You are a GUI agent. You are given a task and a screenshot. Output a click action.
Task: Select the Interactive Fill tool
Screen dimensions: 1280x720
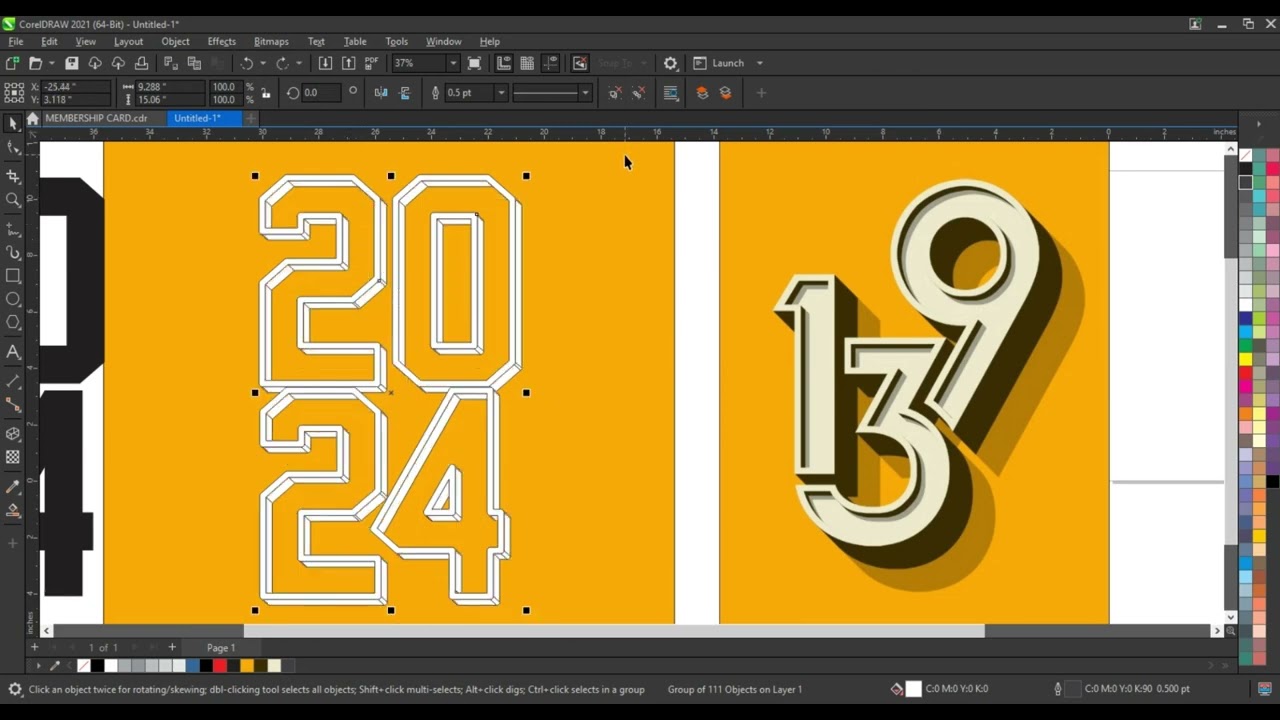tap(13, 511)
